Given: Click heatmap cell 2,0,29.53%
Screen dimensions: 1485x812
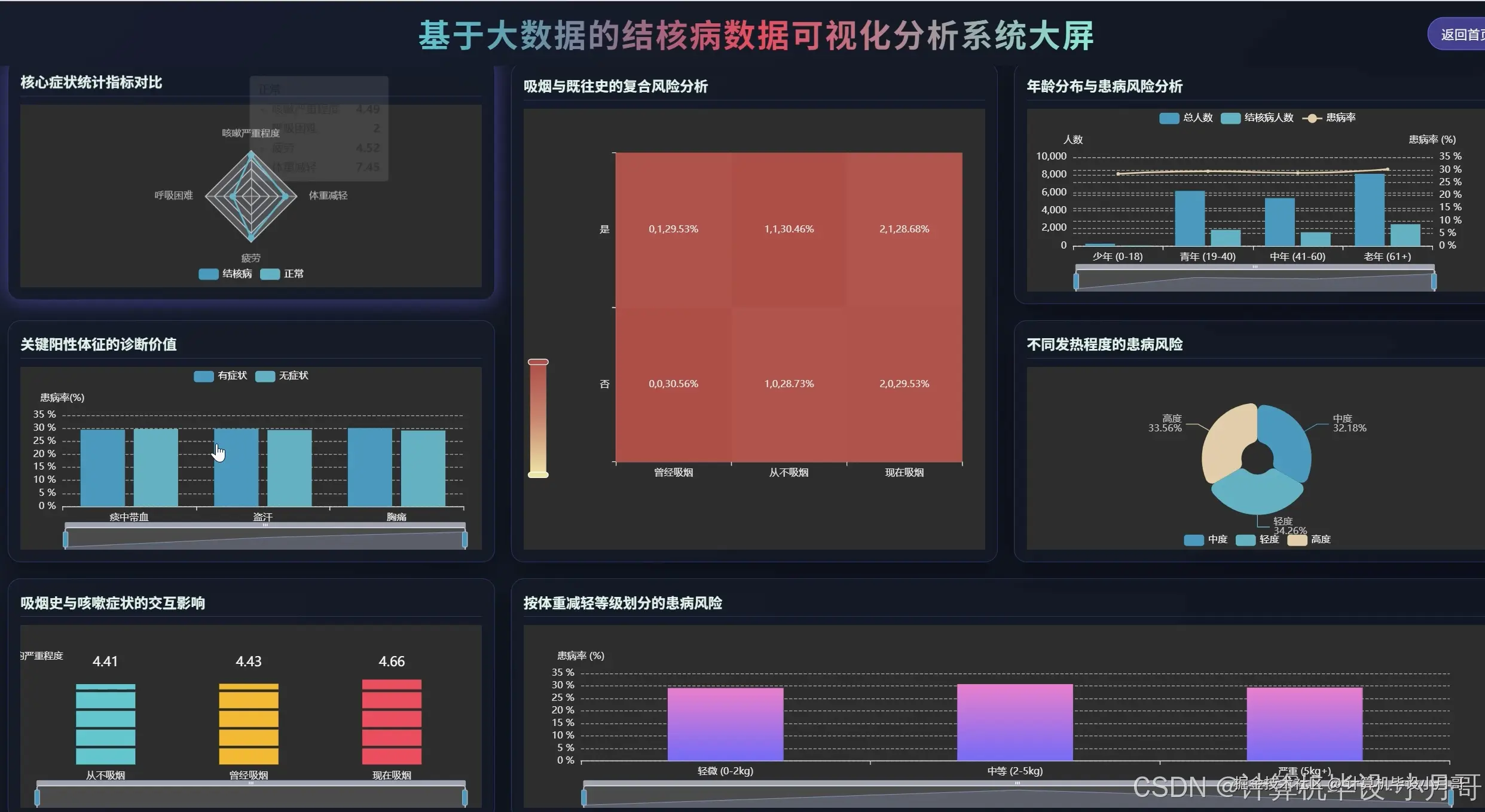Looking at the screenshot, I should [904, 384].
